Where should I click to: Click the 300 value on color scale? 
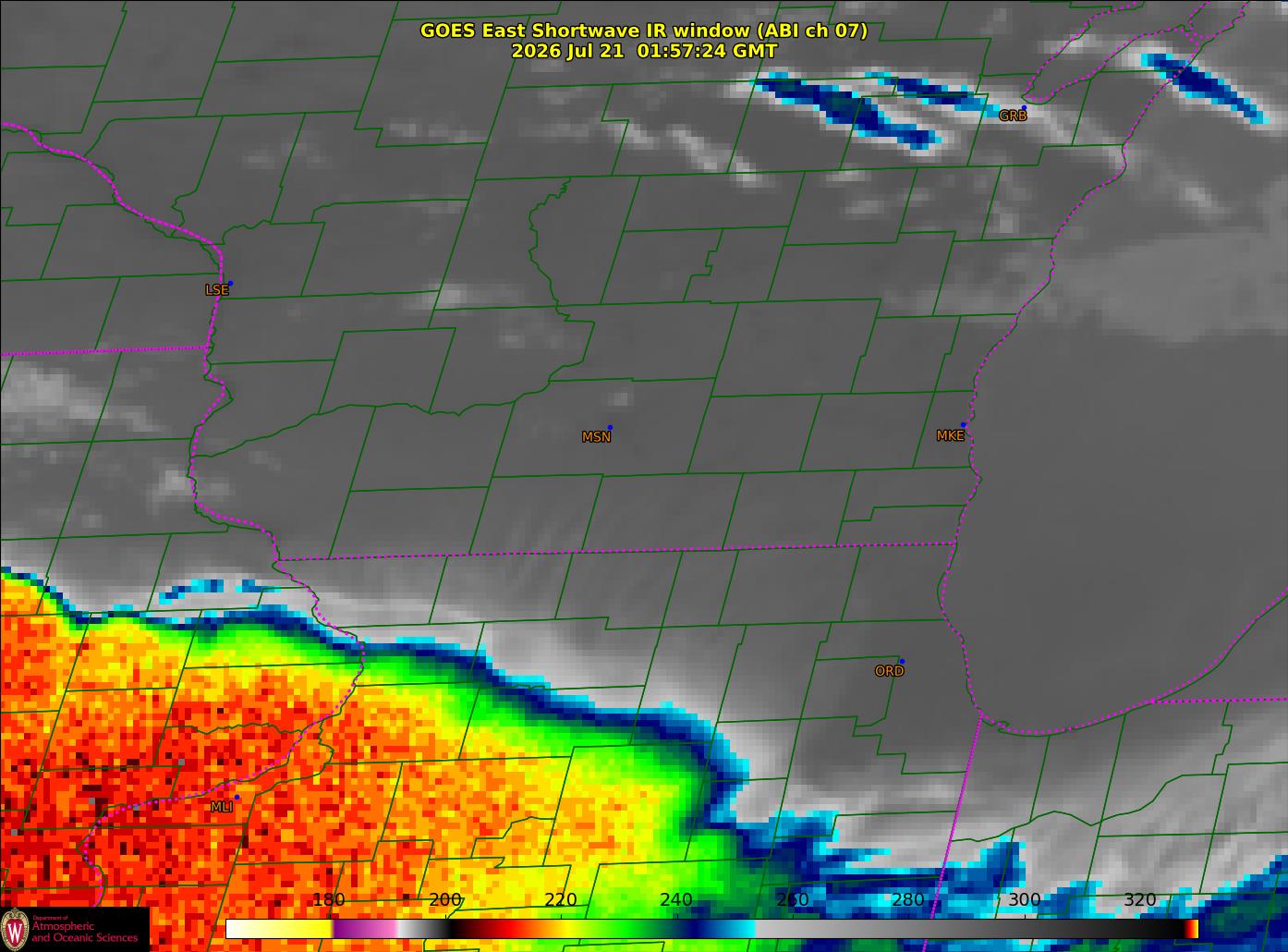[1024, 899]
